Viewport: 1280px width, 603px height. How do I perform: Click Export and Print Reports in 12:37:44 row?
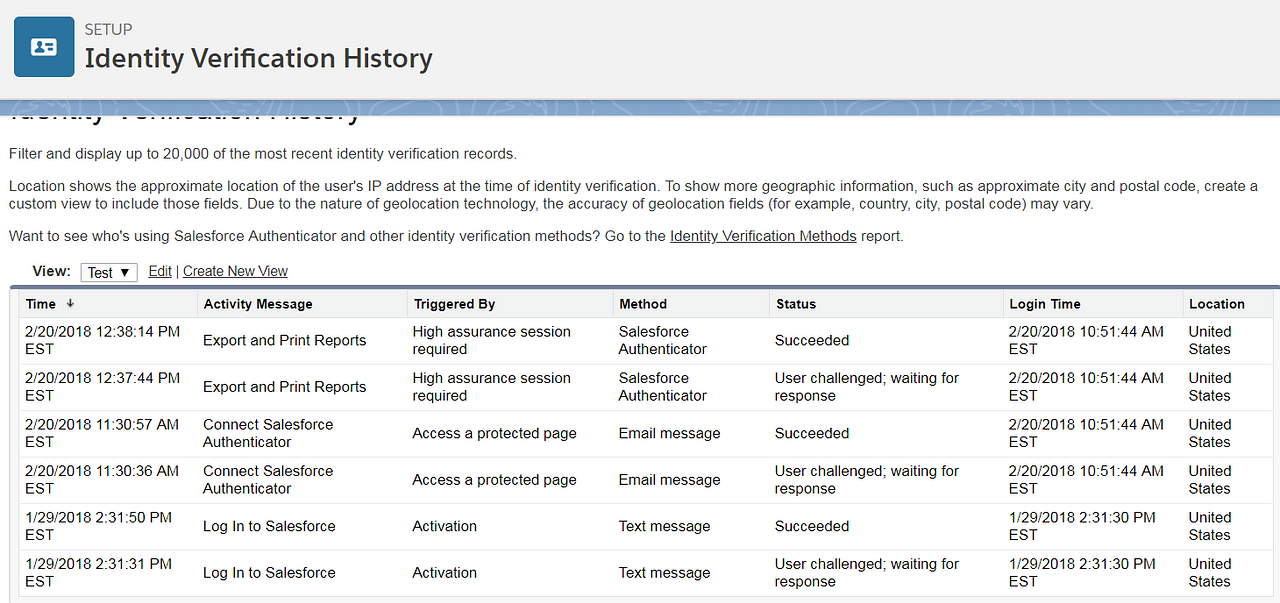coord(285,387)
